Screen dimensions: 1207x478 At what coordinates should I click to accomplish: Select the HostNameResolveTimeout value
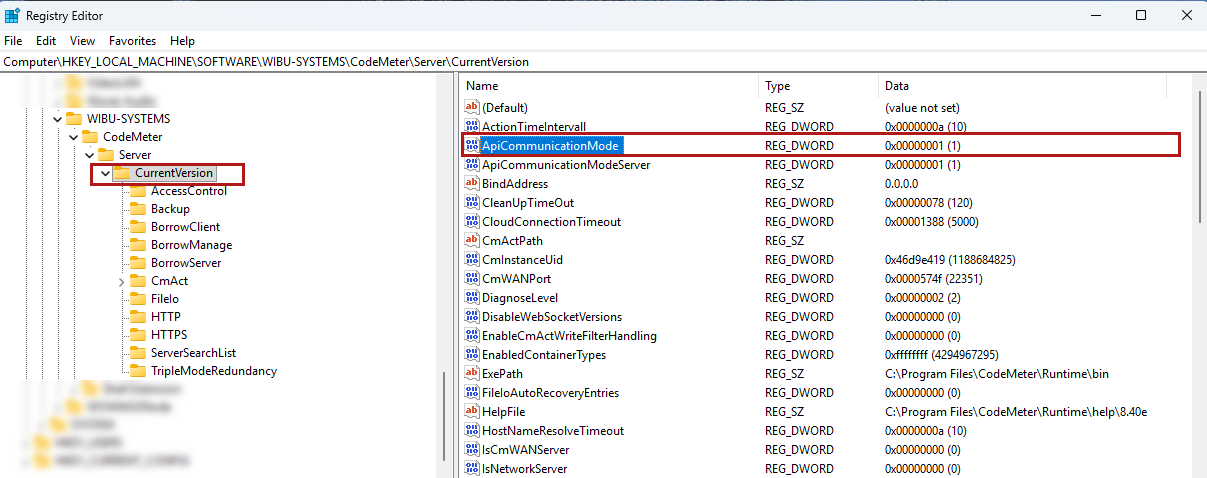click(x=553, y=431)
